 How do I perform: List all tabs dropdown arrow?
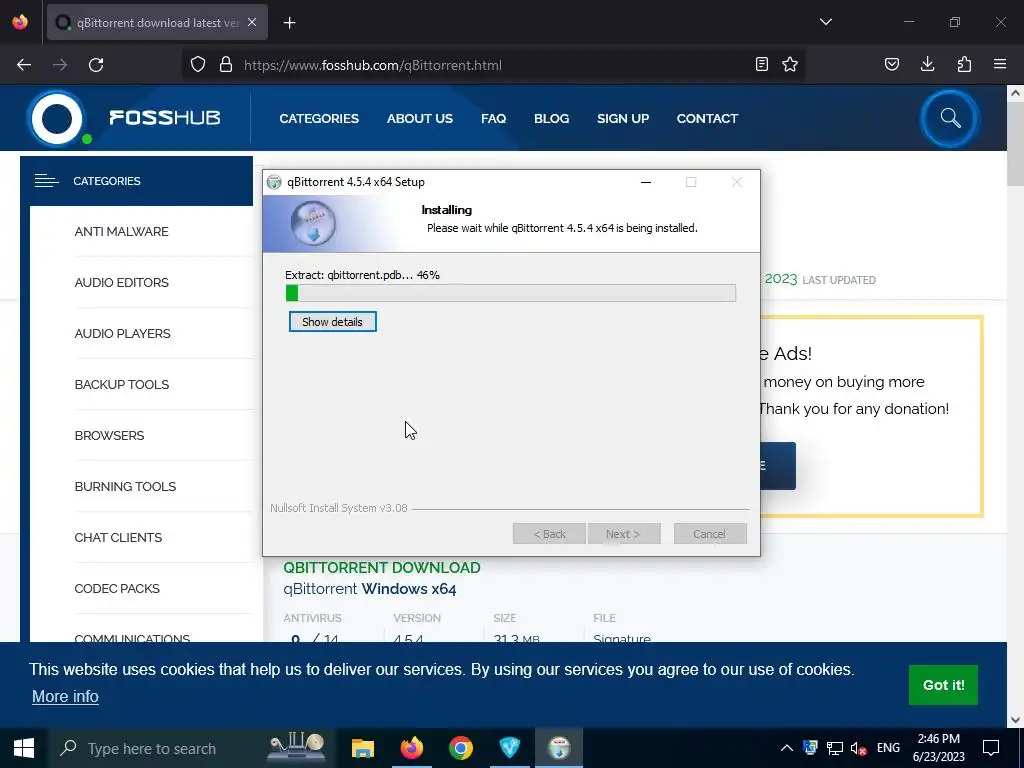point(825,22)
